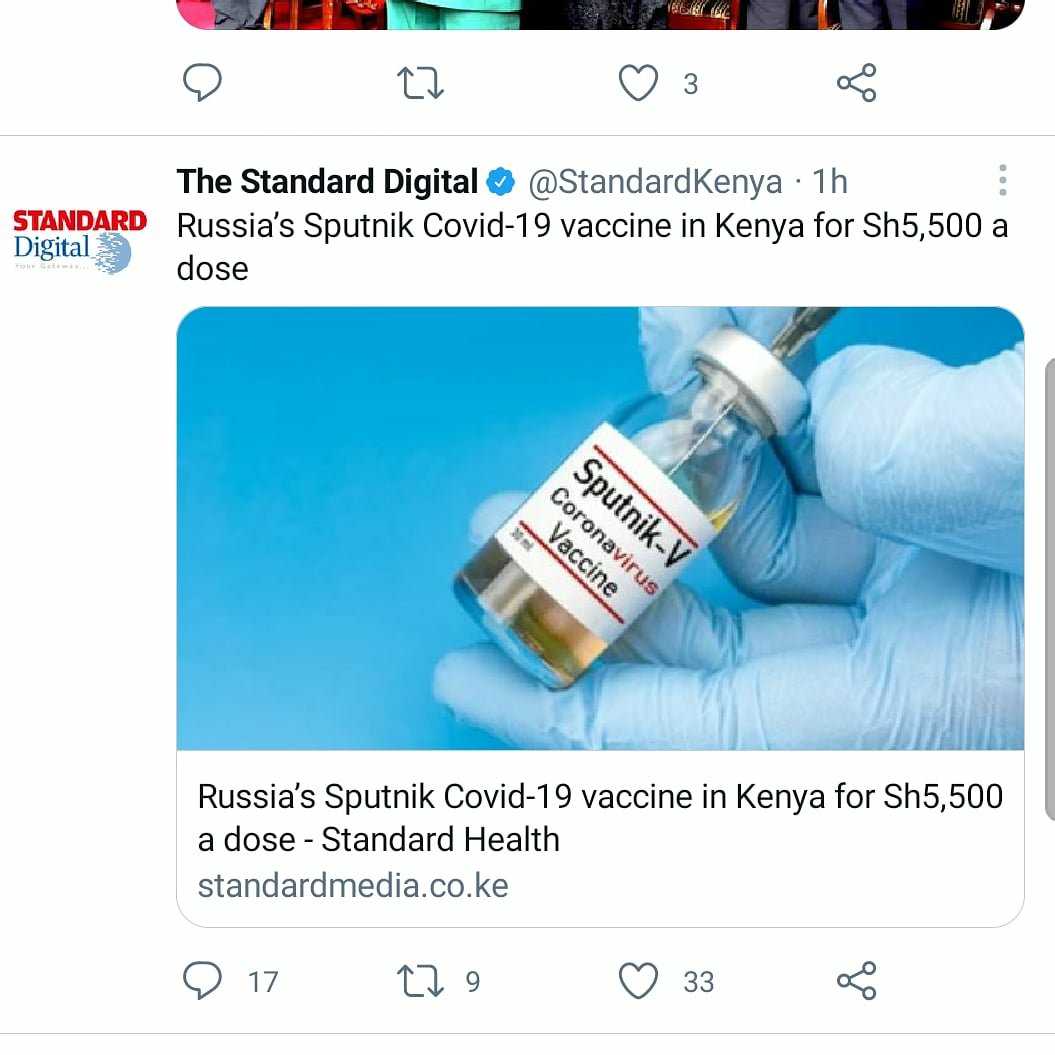Viewport: 1055px width, 1055px height.
Task: Open the tweet's three-dot overflow menu
Action: point(1003,180)
